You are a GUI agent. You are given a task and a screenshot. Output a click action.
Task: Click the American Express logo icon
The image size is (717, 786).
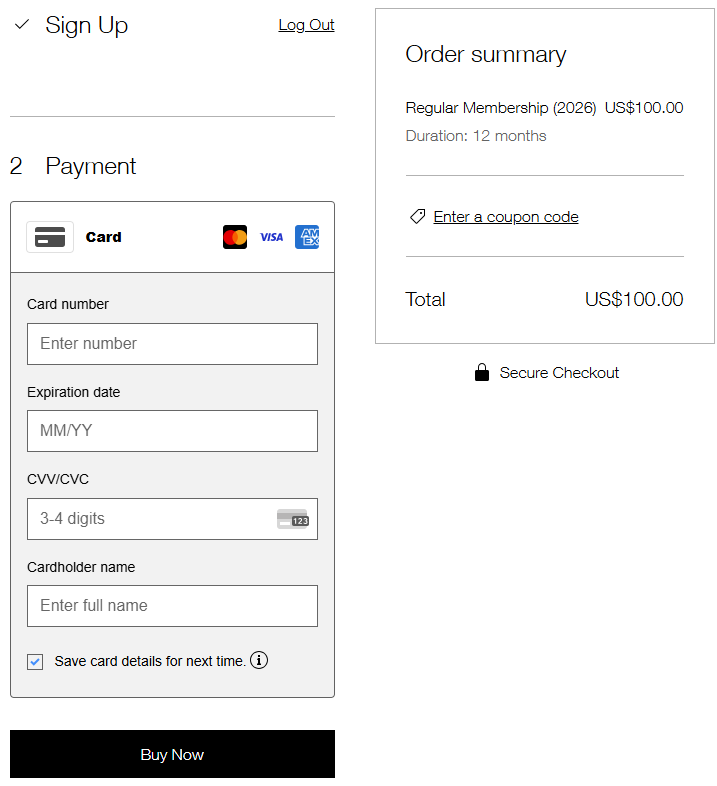307,237
